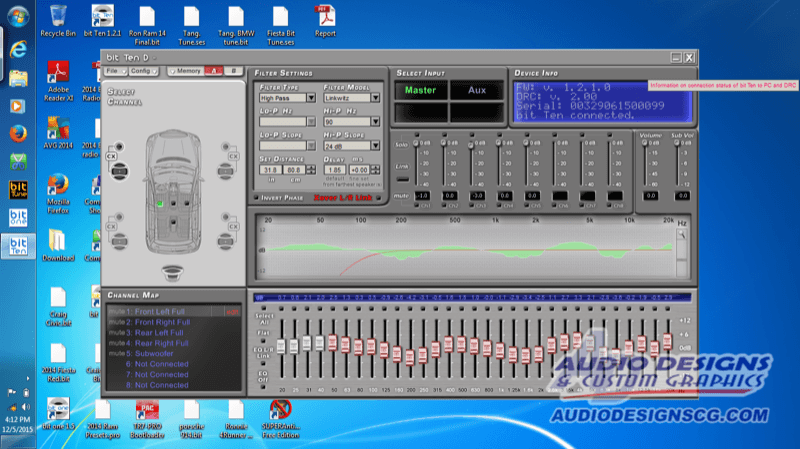Image resolution: width=800 pixels, height=449 pixels.
Task: Click the front left CX crossover icon
Action: [x=111, y=156]
